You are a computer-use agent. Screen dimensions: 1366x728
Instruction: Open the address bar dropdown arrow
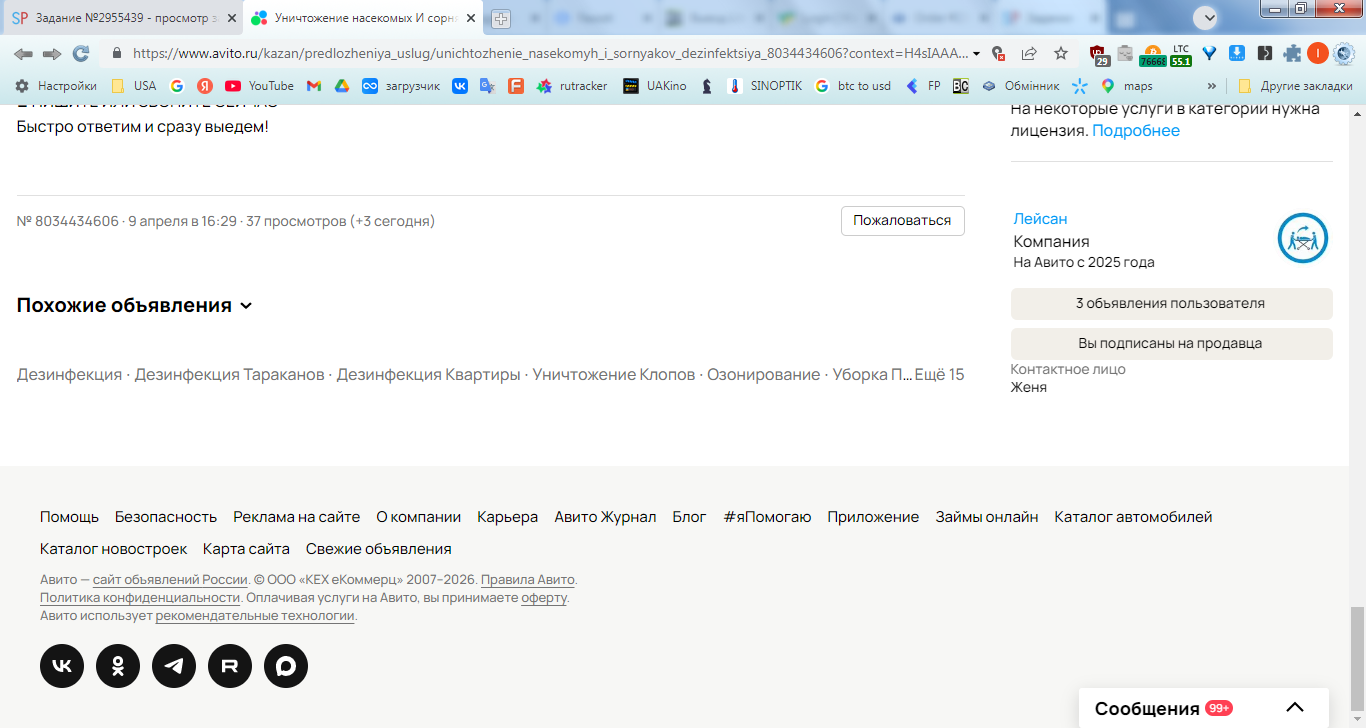(x=976, y=54)
